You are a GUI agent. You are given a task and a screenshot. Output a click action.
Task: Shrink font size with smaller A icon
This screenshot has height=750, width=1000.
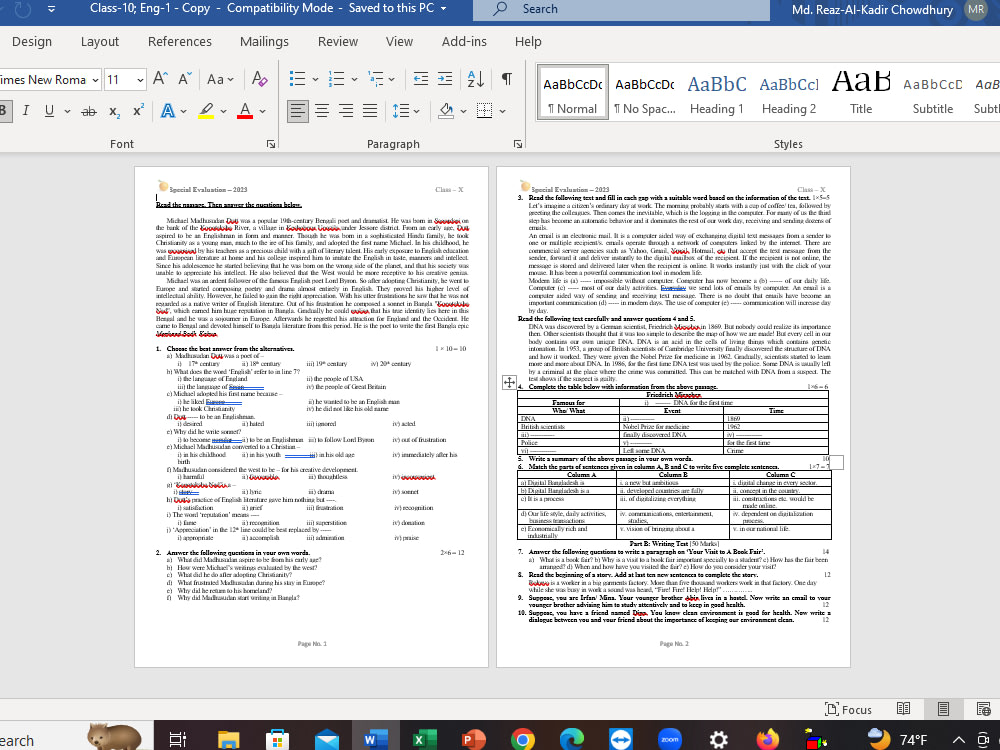pyautogui.click(x=184, y=79)
